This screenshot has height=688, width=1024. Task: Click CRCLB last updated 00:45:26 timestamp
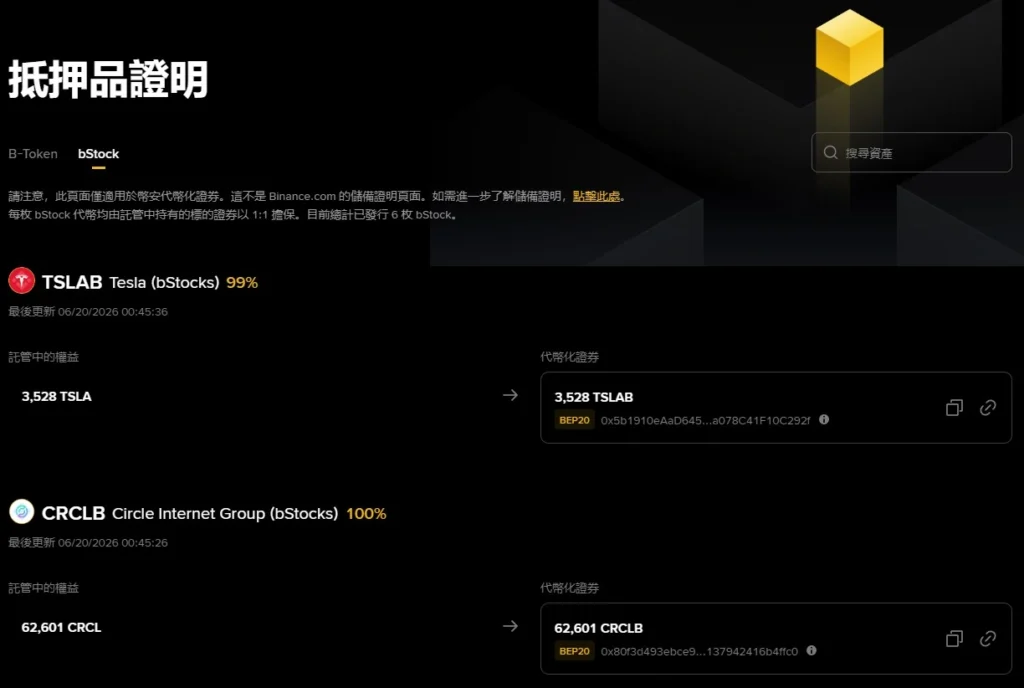[x=88, y=543]
